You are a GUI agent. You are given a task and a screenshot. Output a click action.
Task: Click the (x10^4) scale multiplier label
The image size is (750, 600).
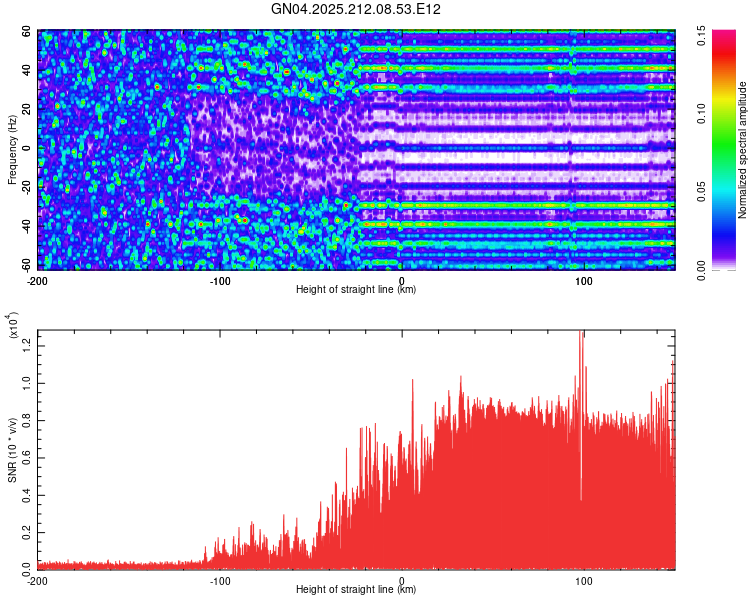click(x=13, y=325)
